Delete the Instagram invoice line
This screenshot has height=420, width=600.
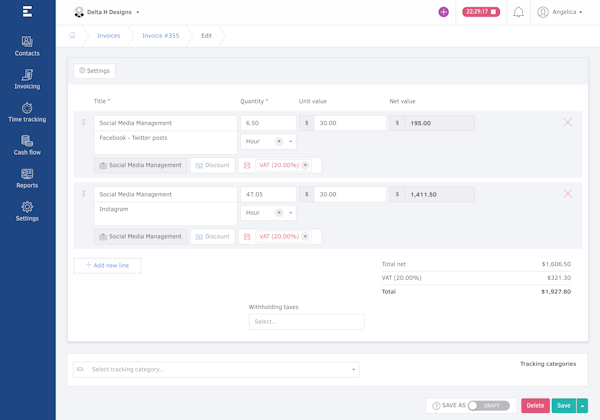(x=567, y=194)
